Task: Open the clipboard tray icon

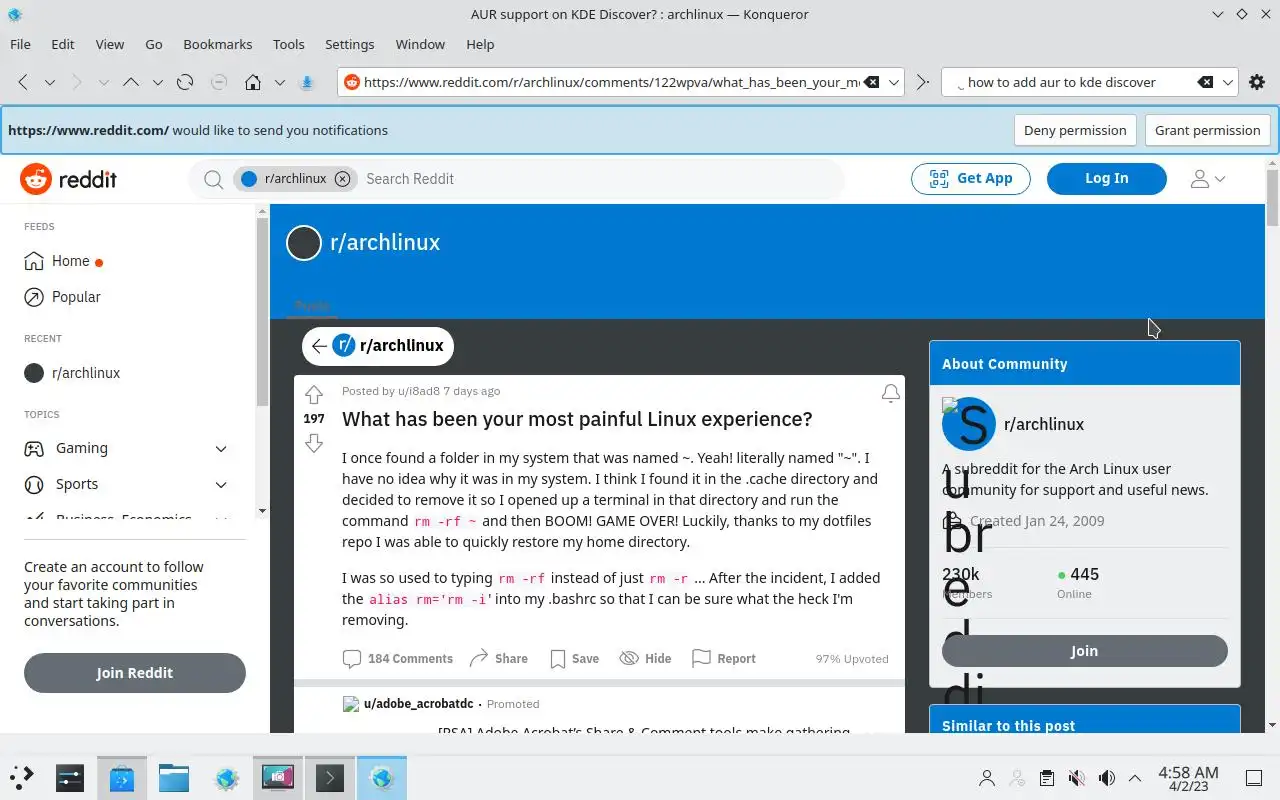Action: [x=1046, y=778]
